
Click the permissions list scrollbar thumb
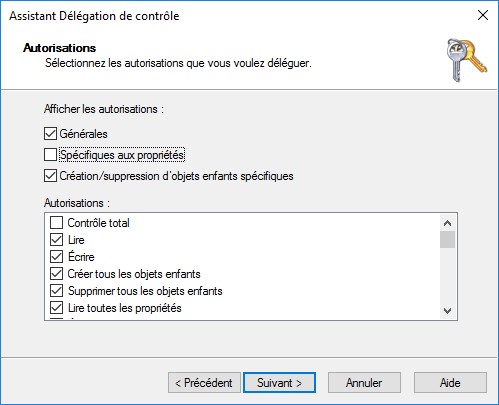(x=447, y=240)
